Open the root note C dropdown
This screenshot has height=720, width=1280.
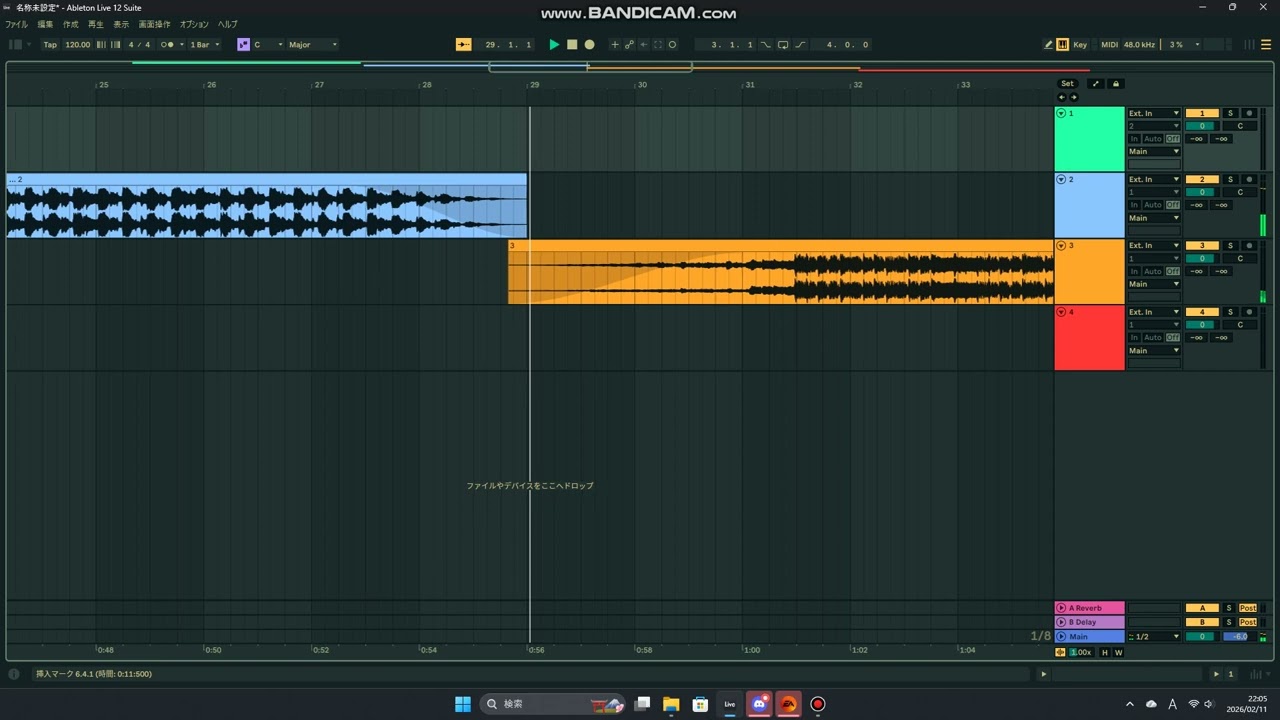pos(268,45)
